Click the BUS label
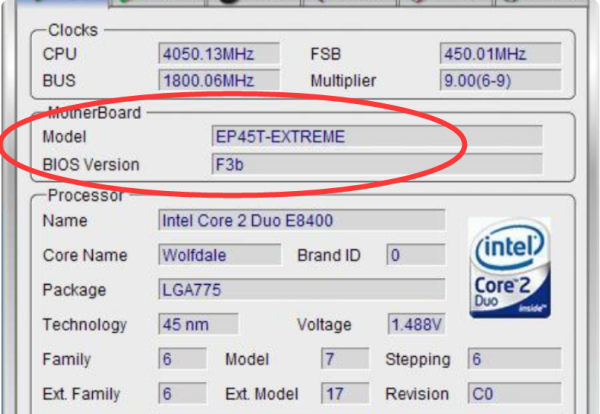Image resolution: width=600 pixels, height=414 pixels. click(59, 80)
